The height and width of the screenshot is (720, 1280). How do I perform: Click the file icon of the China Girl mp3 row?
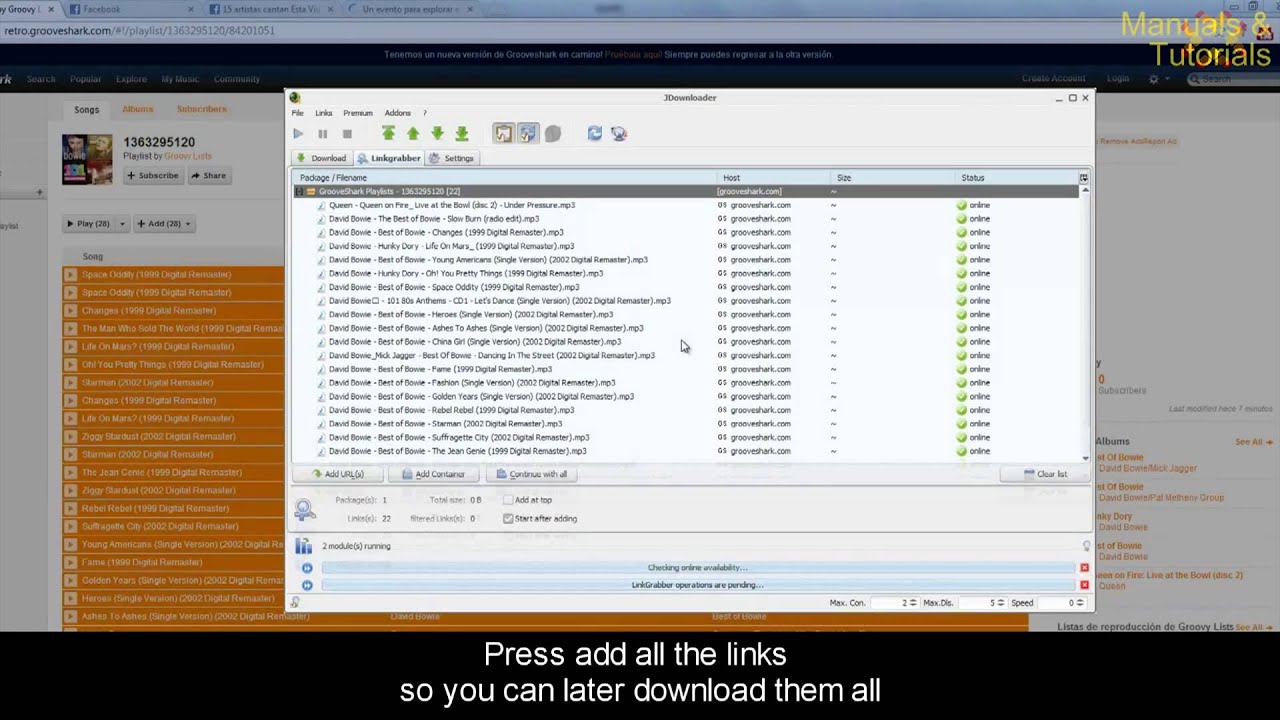(x=321, y=342)
